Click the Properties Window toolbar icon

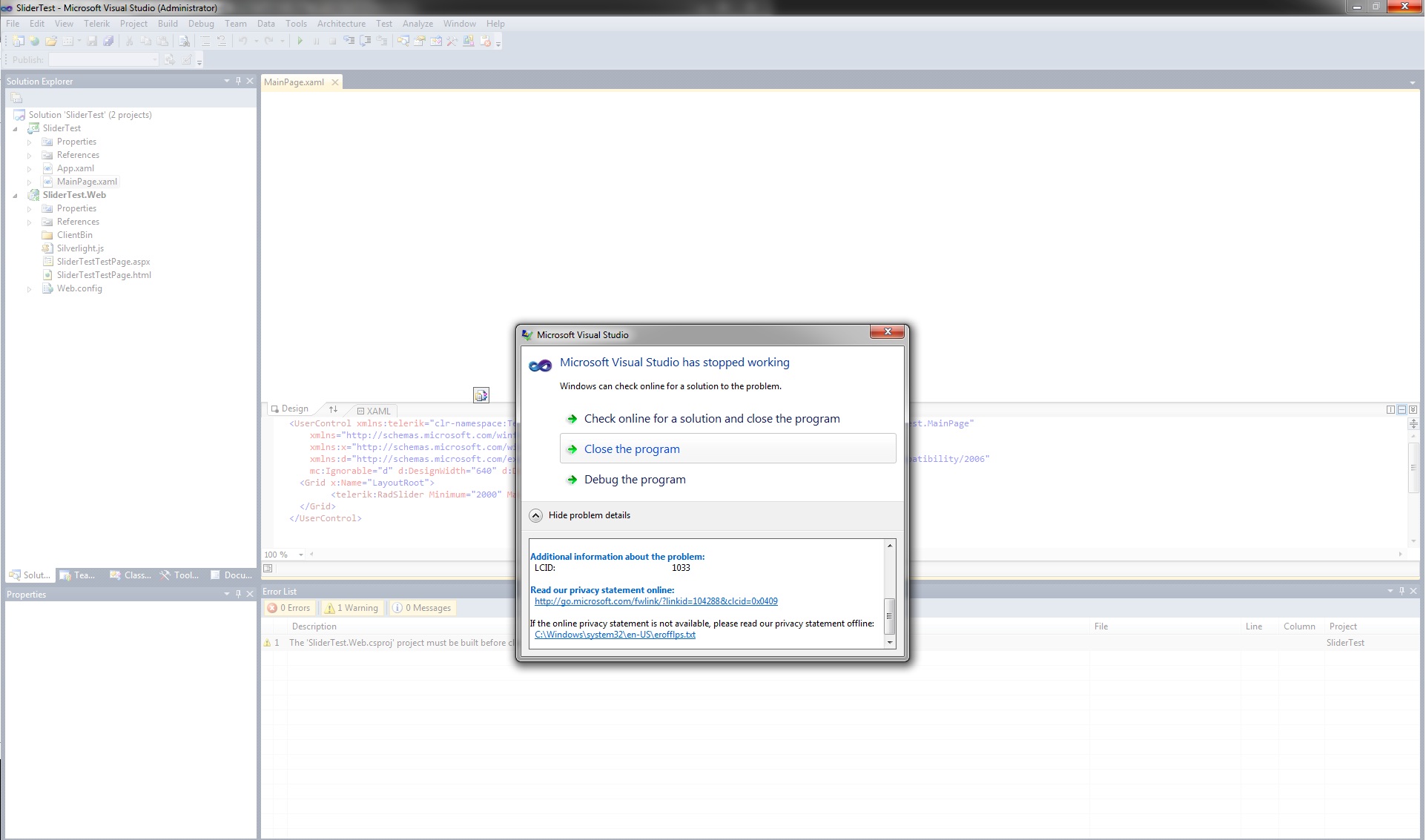click(x=420, y=42)
